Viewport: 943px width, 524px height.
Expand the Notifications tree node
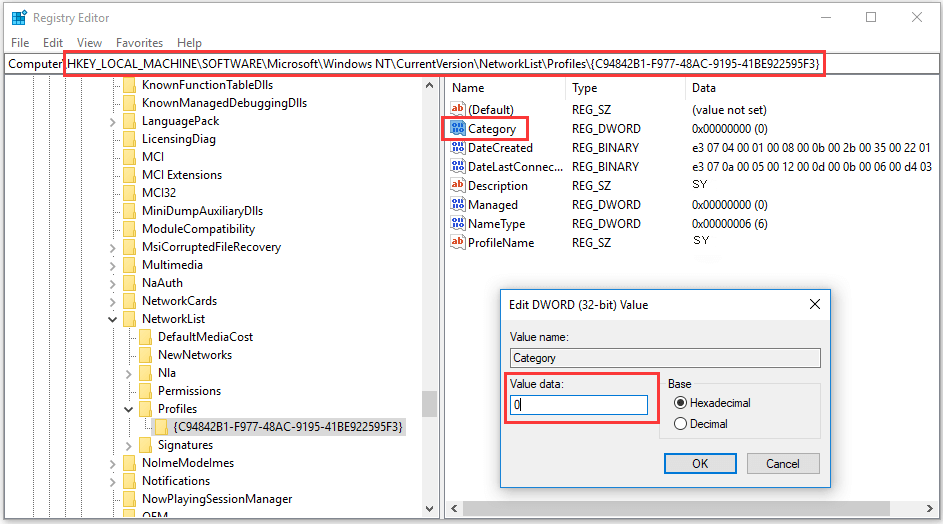(112, 482)
